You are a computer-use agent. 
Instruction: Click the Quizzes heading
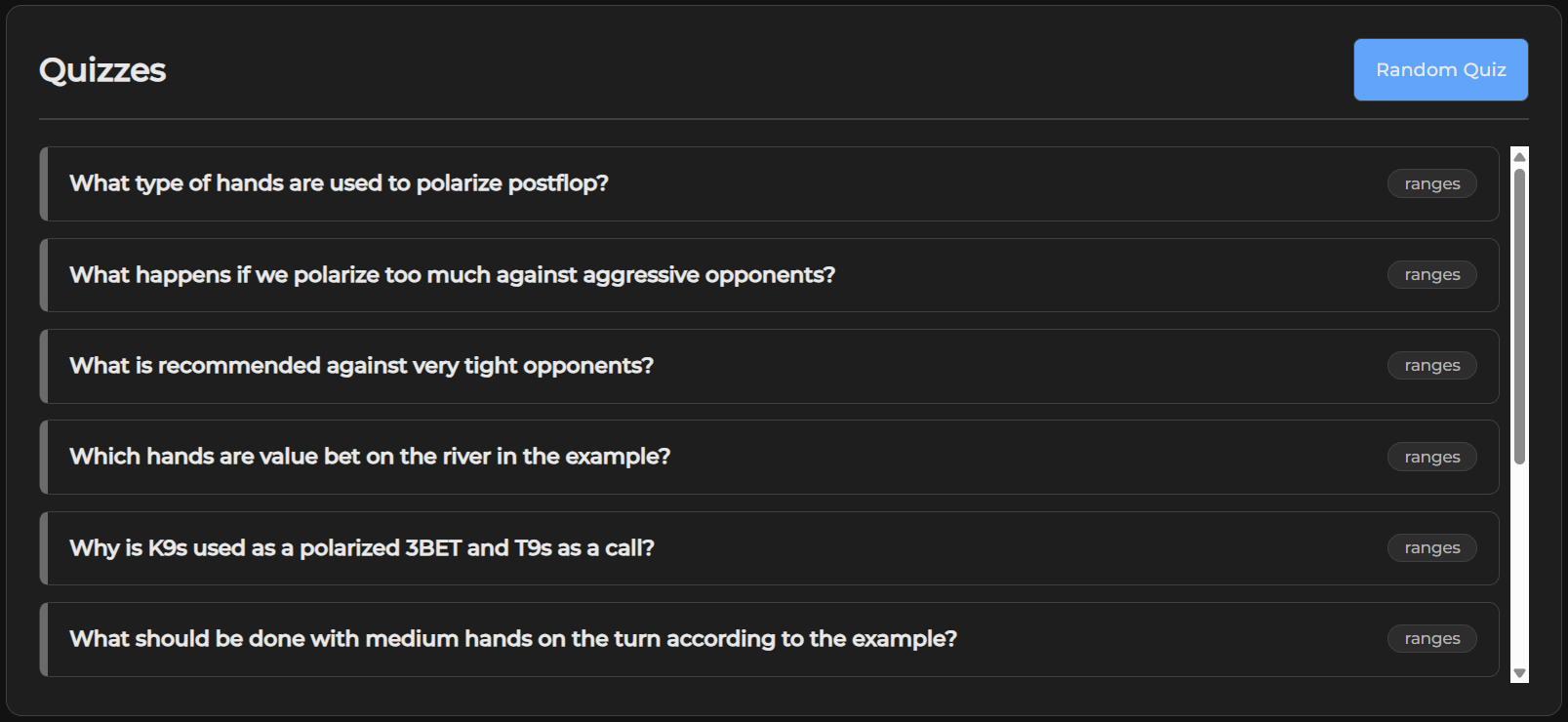[101, 69]
